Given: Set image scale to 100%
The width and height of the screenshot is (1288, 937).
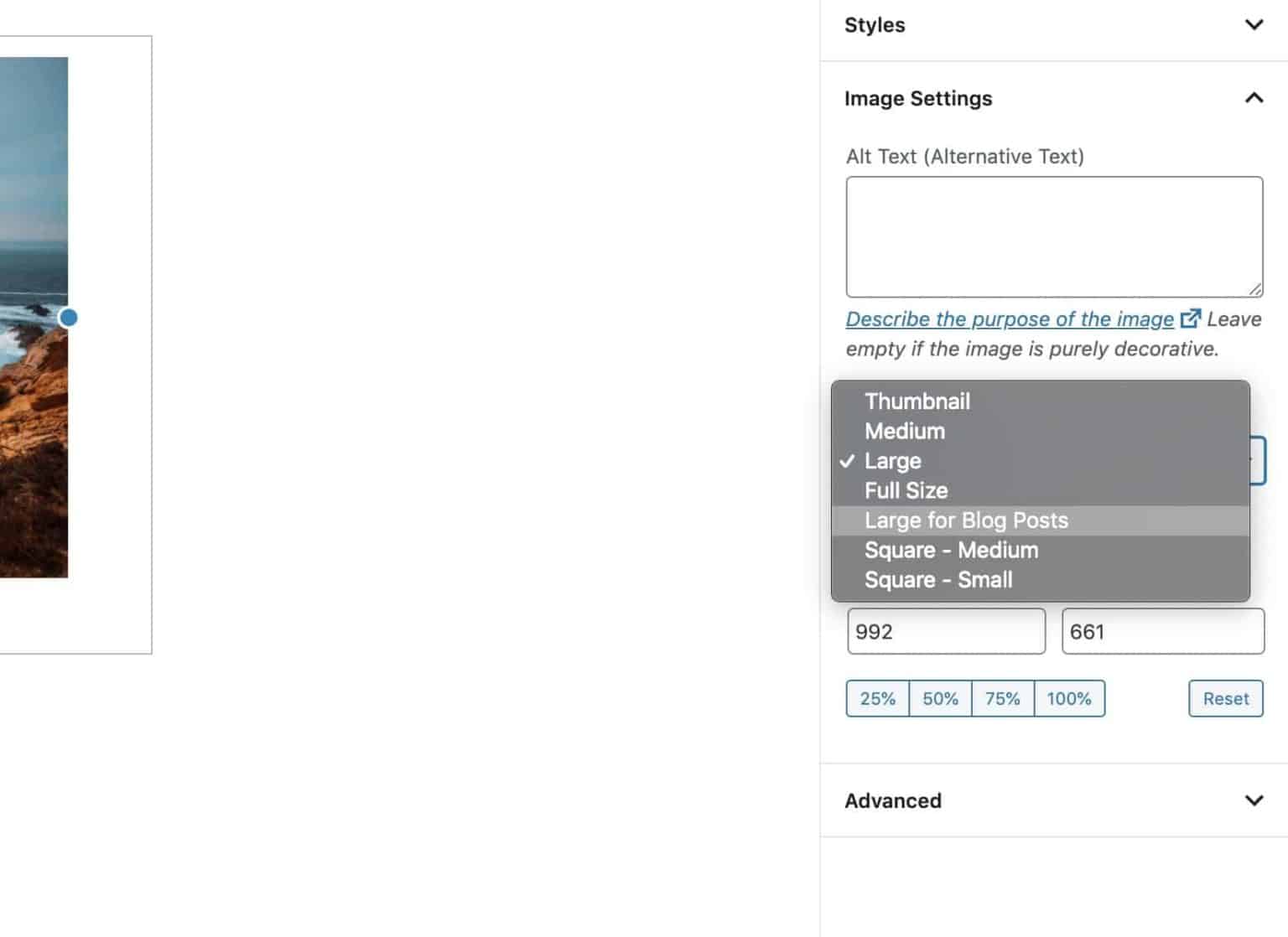Looking at the screenshot, I should [x=1069, y=698].
